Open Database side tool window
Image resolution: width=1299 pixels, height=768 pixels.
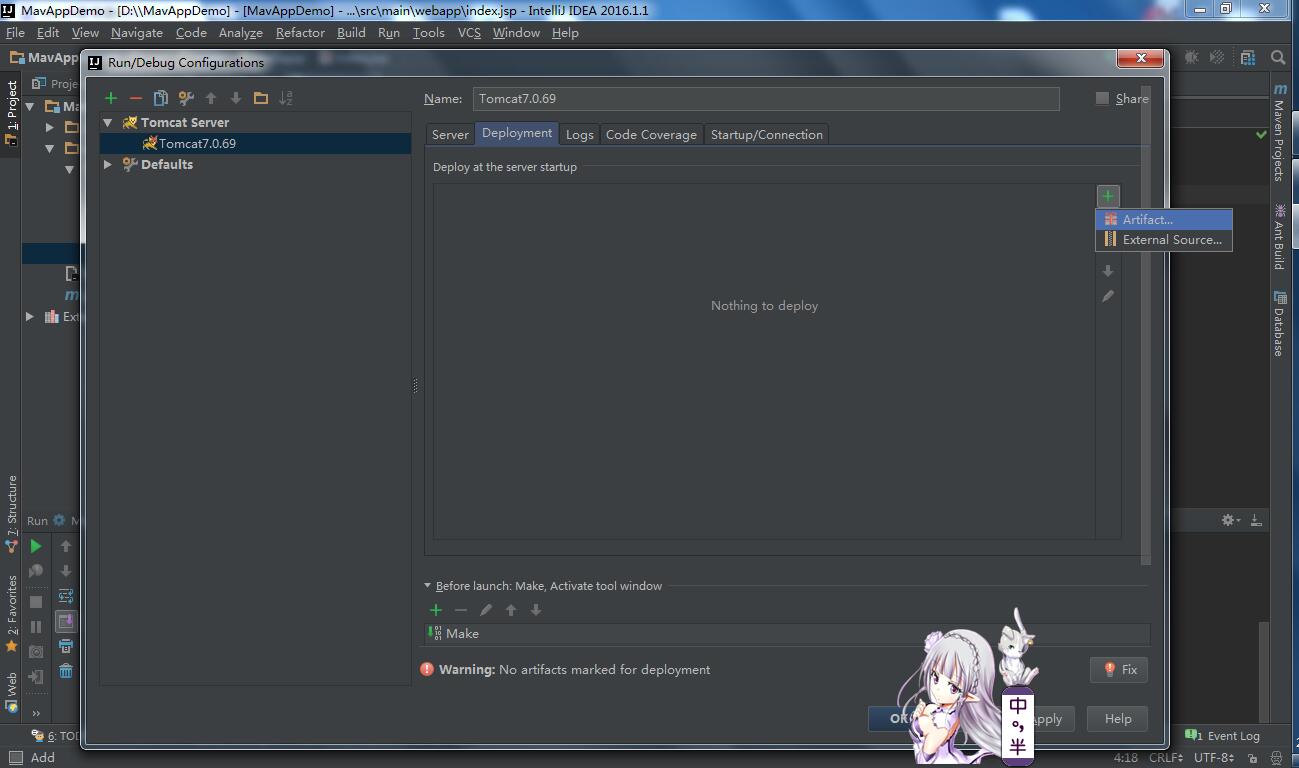pos(1279,324)
